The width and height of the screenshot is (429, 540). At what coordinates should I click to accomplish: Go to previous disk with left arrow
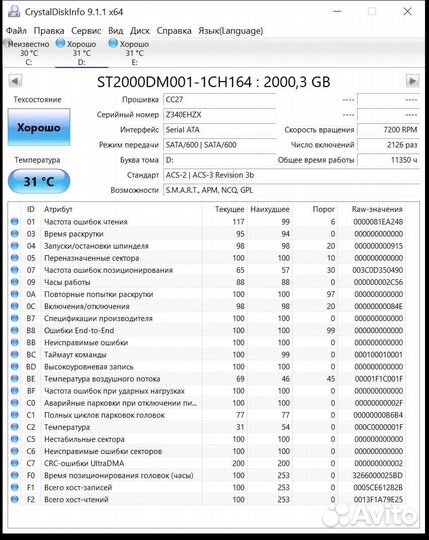pos(15,81)
